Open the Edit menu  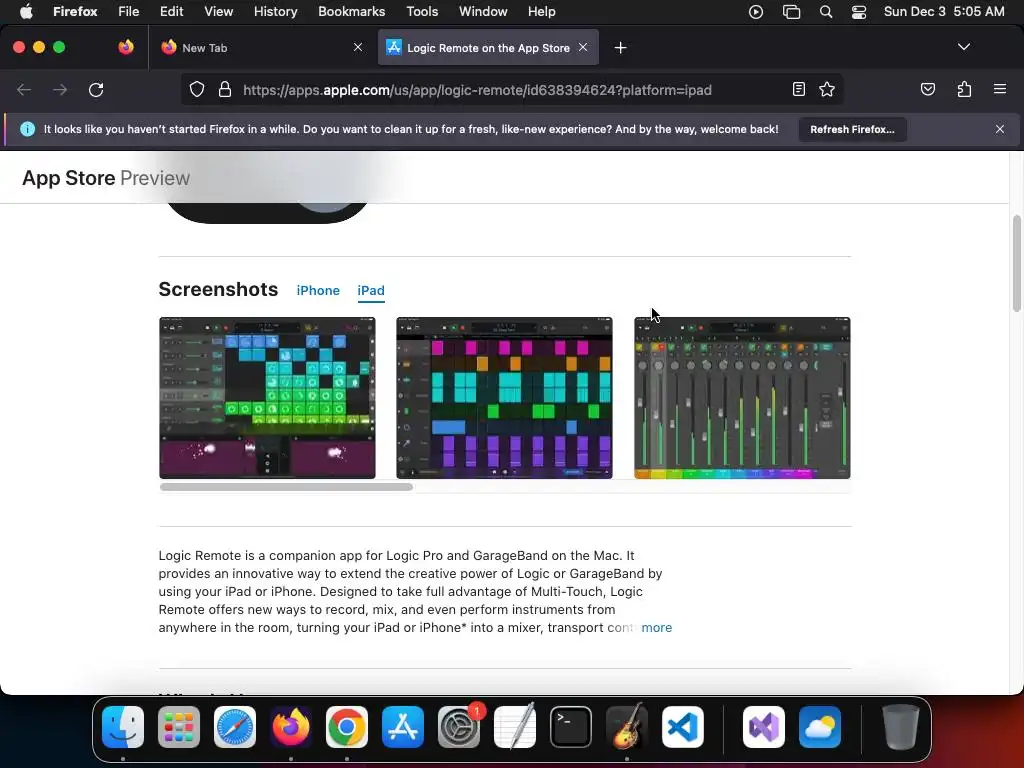pos(171,12)
